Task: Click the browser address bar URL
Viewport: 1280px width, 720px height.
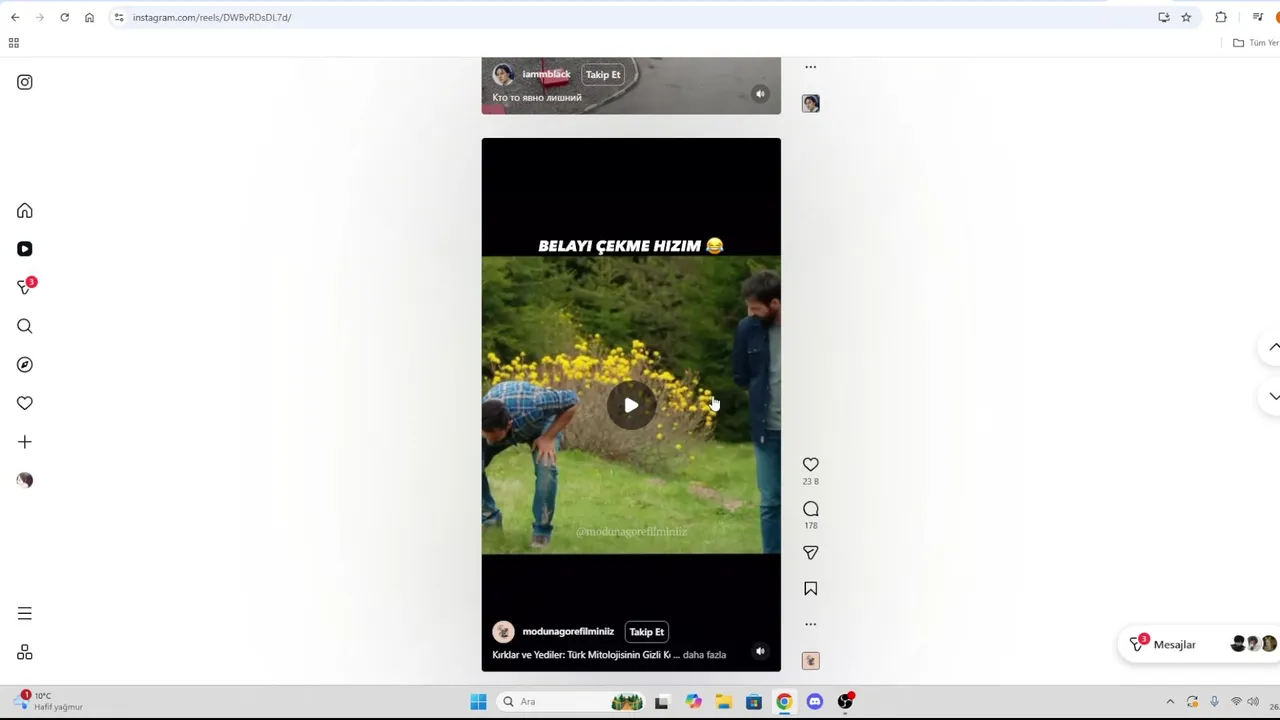Action: pyautogui.click(x=212, y=17)
